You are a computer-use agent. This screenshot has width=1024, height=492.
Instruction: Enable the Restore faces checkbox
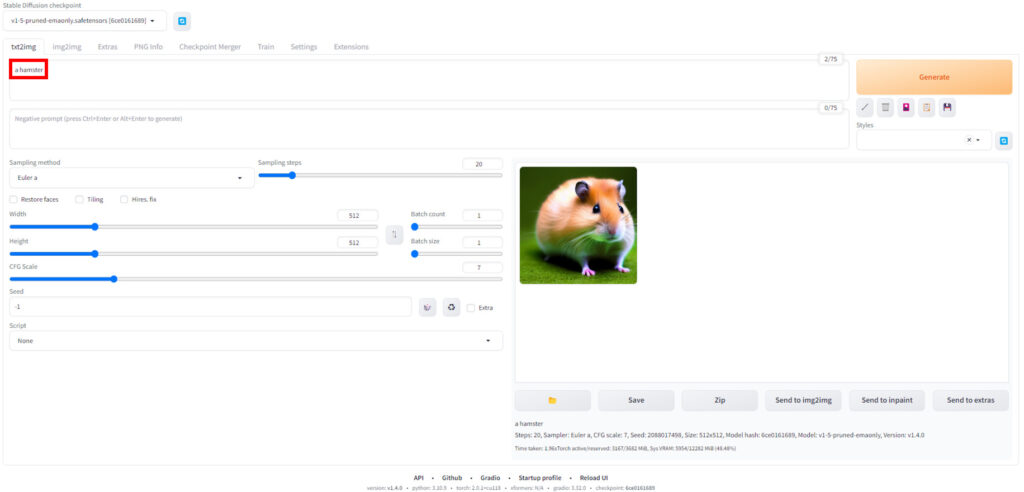(14, 199)
